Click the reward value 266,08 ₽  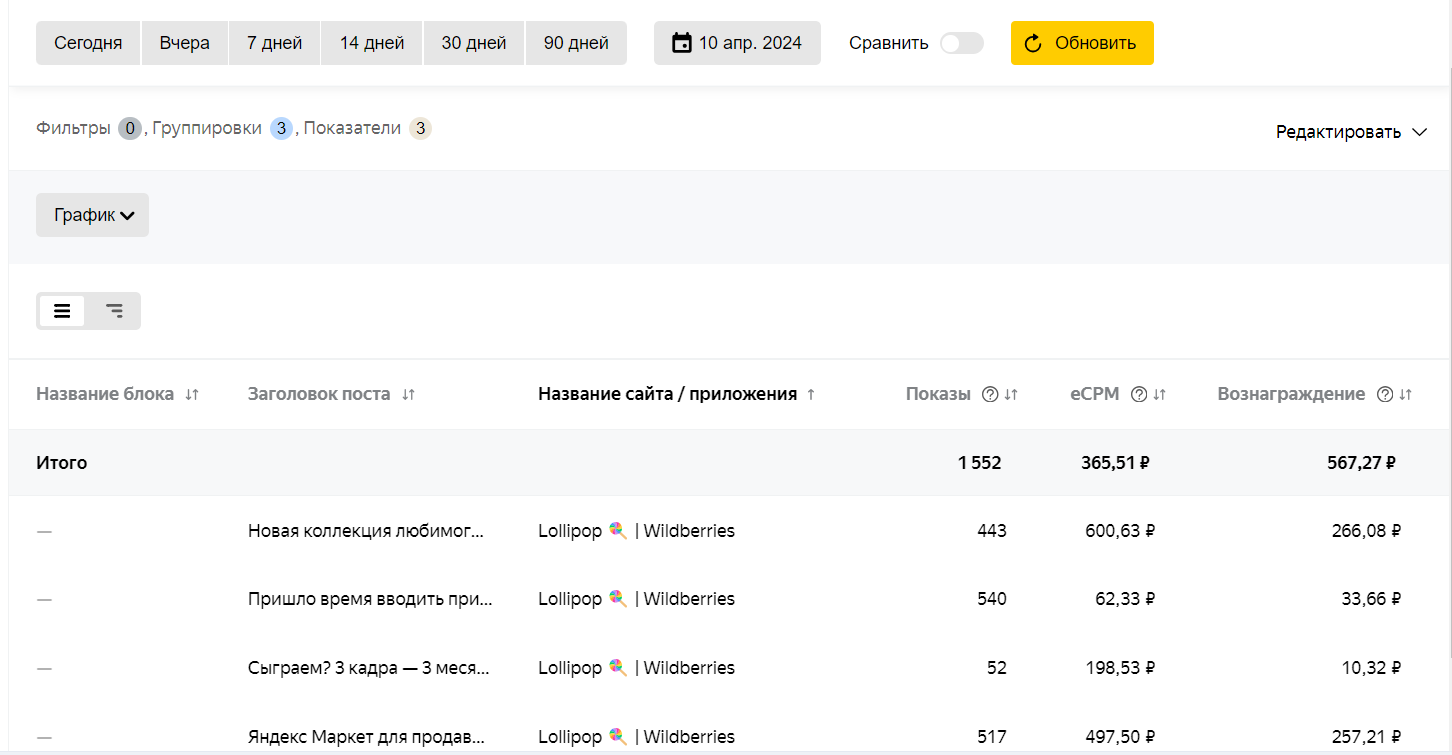[1366, 531]
